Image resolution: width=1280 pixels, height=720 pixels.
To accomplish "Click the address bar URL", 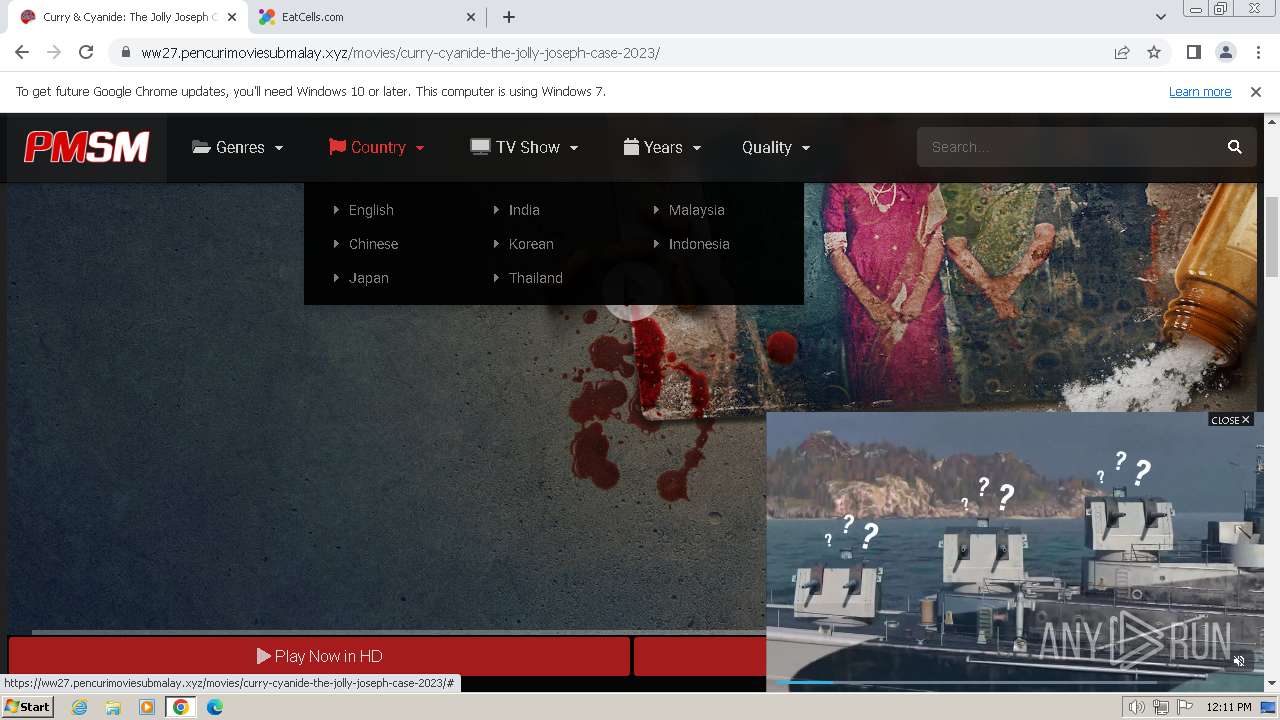I will 400,53.
